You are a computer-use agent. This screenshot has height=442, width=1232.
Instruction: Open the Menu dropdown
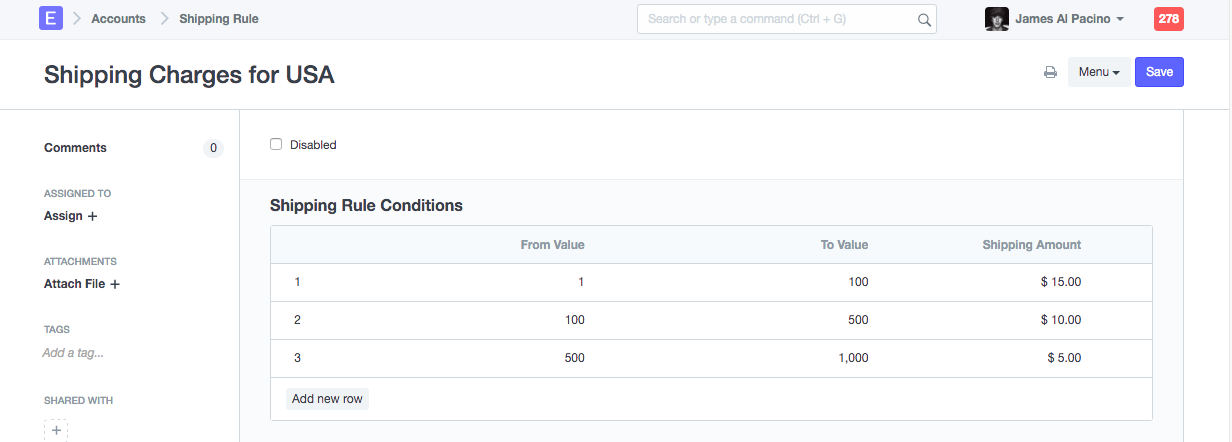pyautogui.click(x=1099, y=72)
